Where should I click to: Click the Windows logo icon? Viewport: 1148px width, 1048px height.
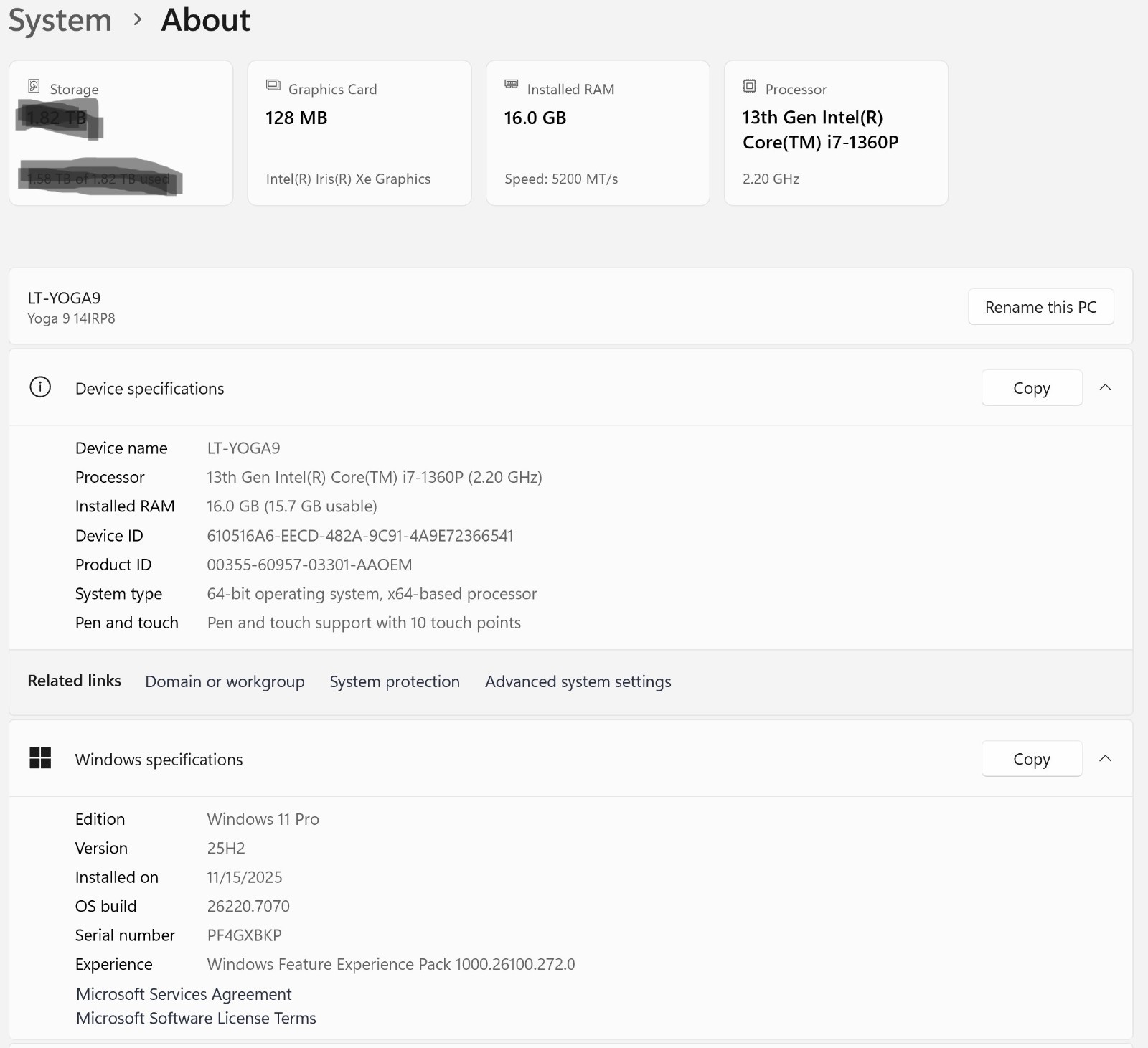40,758
